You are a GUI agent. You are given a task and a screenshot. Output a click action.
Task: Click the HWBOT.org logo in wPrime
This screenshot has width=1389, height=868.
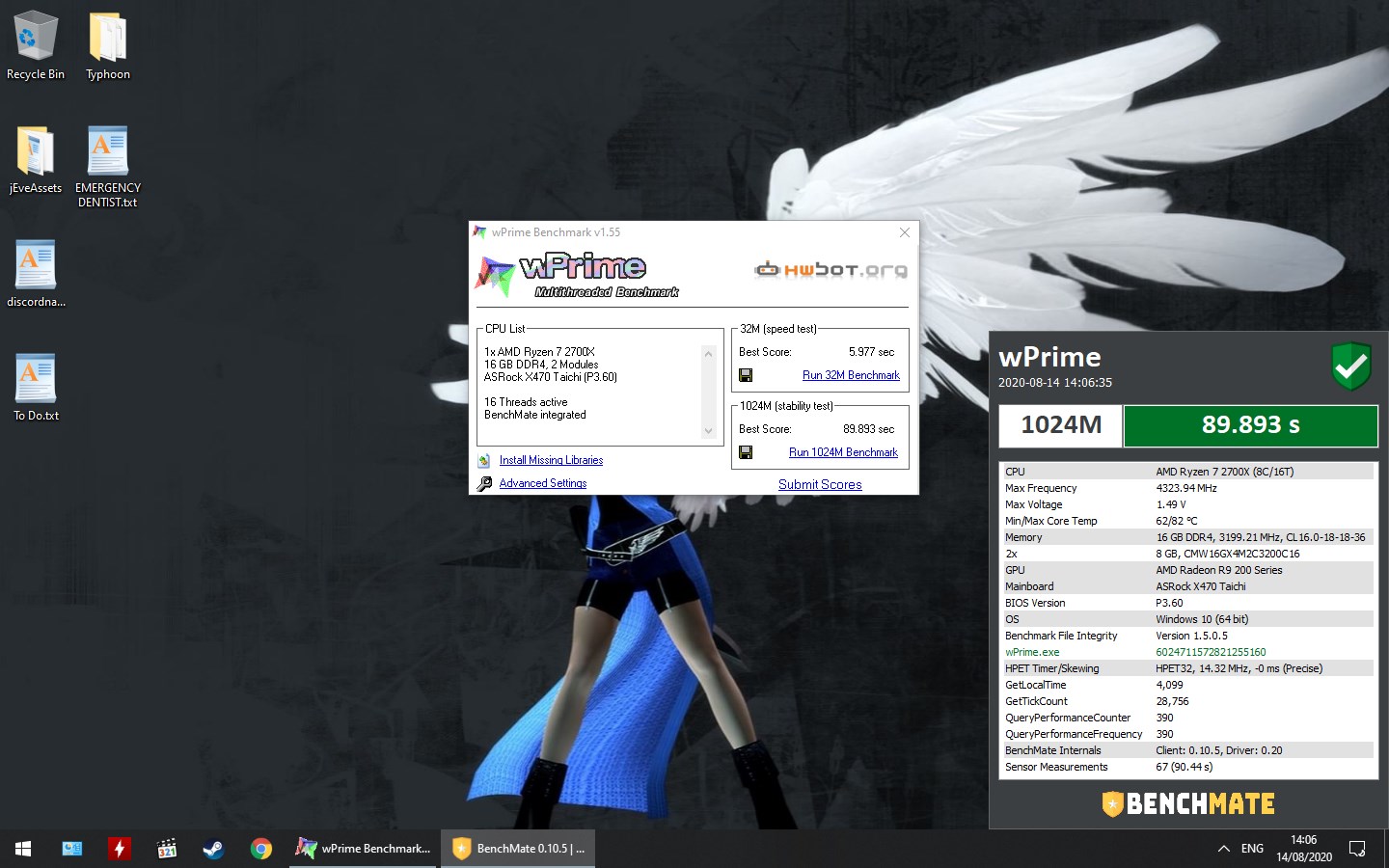point(831,269)
